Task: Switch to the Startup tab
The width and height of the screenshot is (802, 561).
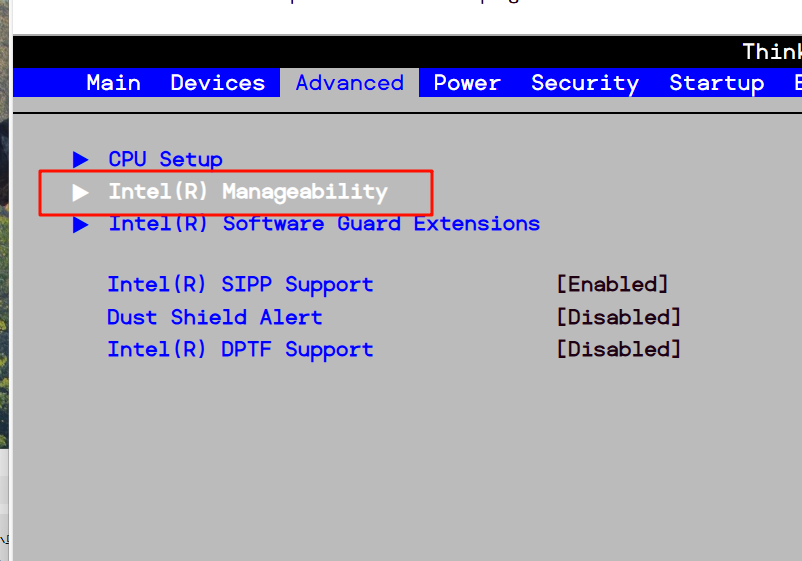Action: click(716, 83)
